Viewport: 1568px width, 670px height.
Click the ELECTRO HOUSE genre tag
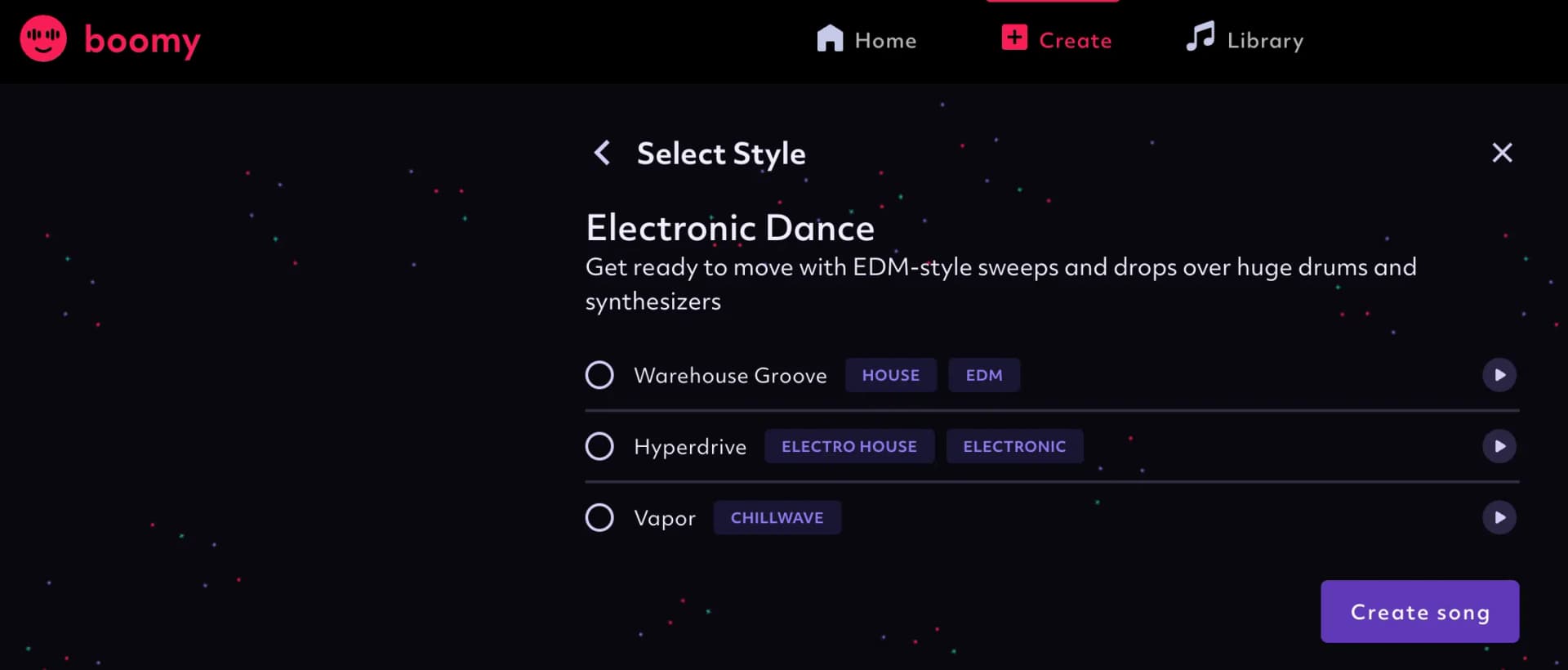849,446
